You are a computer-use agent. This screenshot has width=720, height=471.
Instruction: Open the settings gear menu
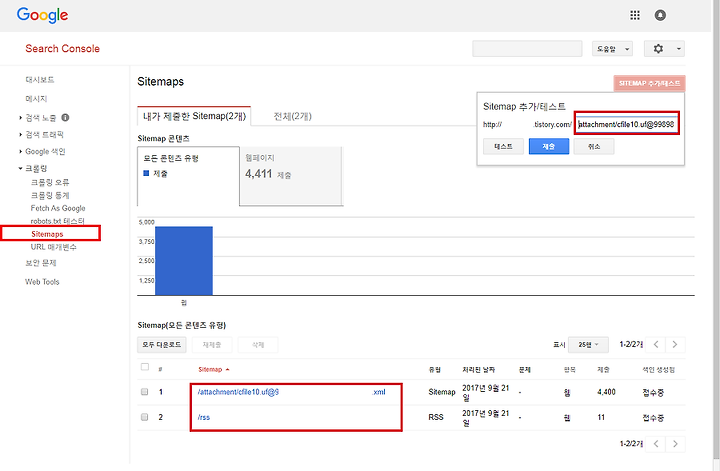pyautogui.click(x=658, y=49)
